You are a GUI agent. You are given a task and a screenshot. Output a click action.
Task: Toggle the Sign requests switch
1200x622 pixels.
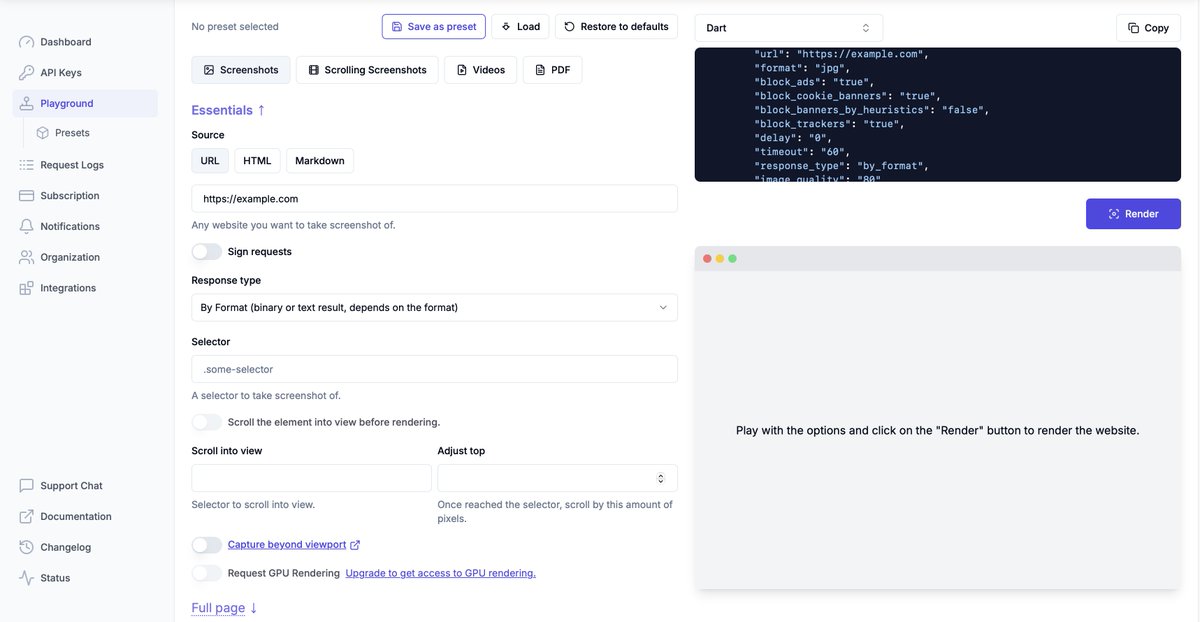pos(207,252)
